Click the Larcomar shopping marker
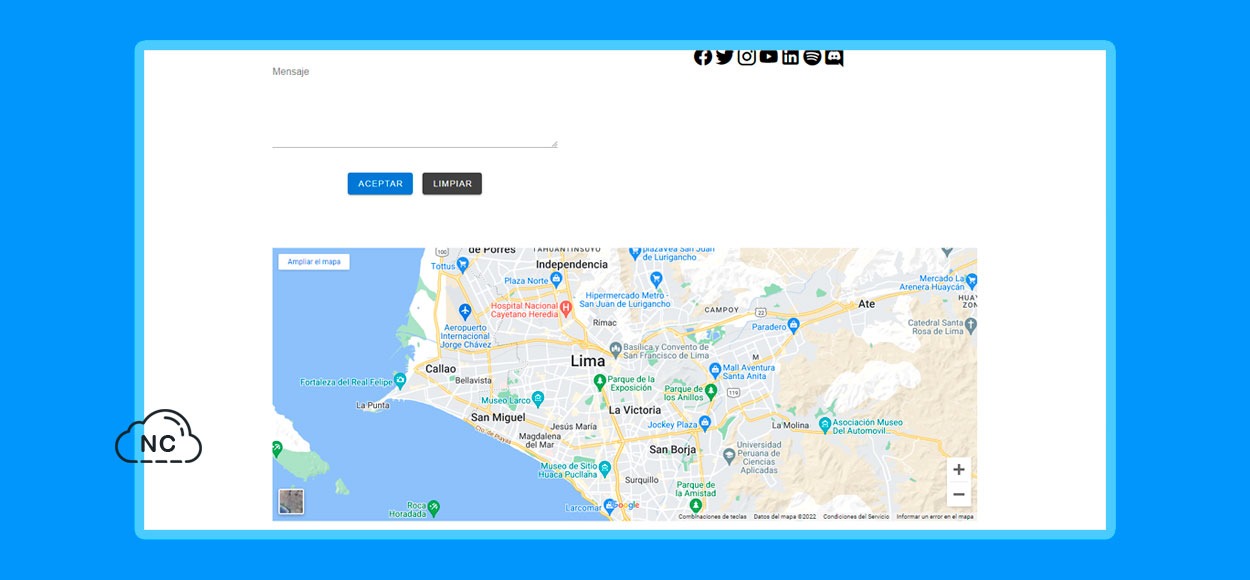The height and width of the screenshot is (580, 1250). [x=609, y=506]
